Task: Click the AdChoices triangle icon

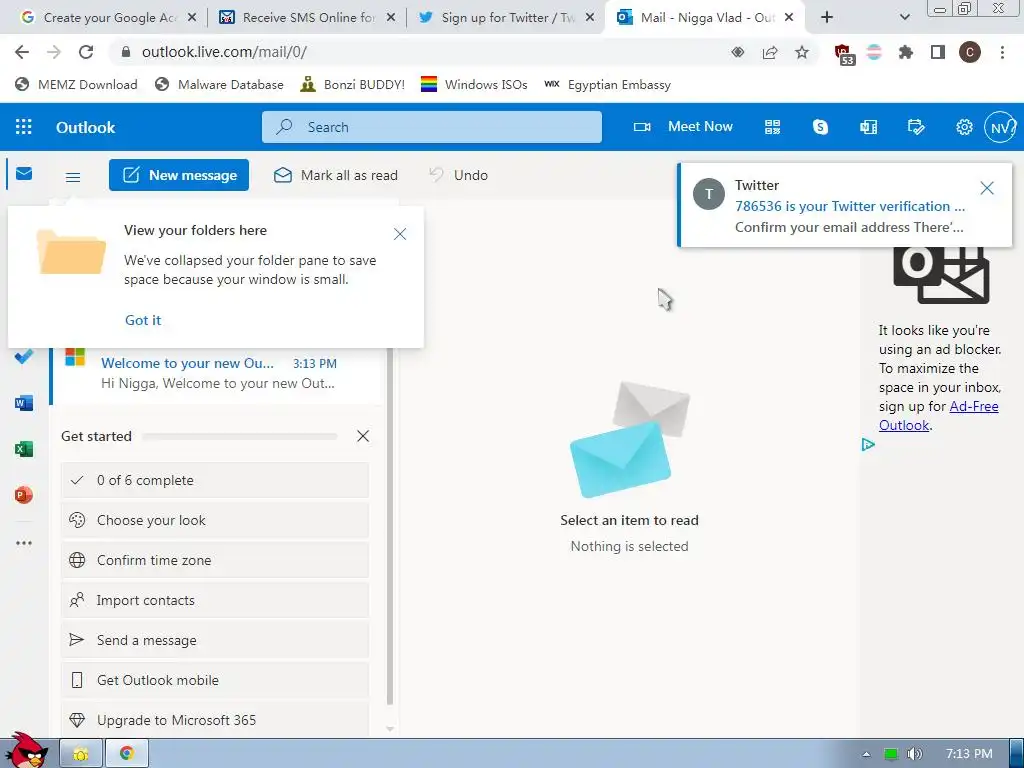Action: [x=868, y=445]
